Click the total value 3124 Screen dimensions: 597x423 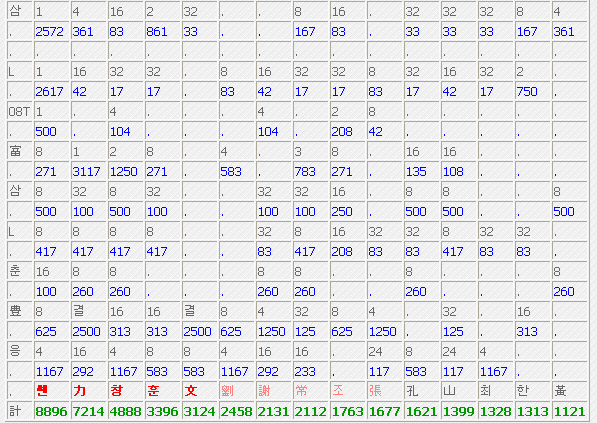[x=199, y=412]
